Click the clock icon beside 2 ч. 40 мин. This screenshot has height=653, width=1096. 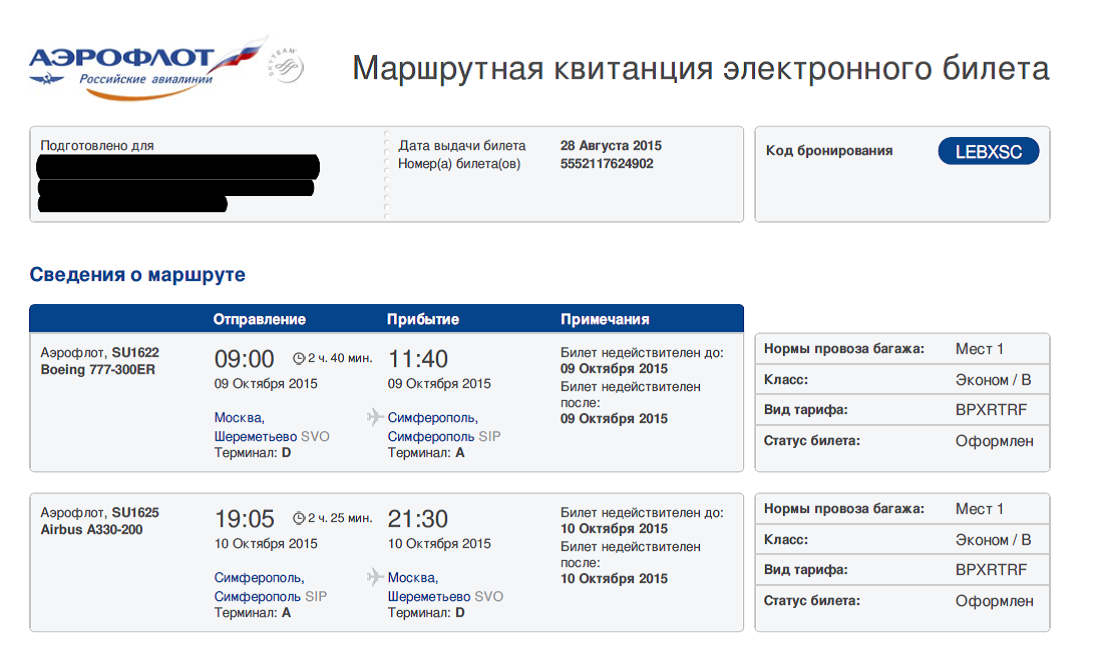coord(298,359)
